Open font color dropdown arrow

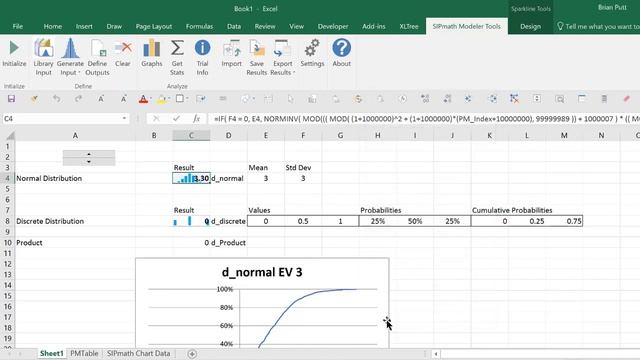[x=150, y=99]
